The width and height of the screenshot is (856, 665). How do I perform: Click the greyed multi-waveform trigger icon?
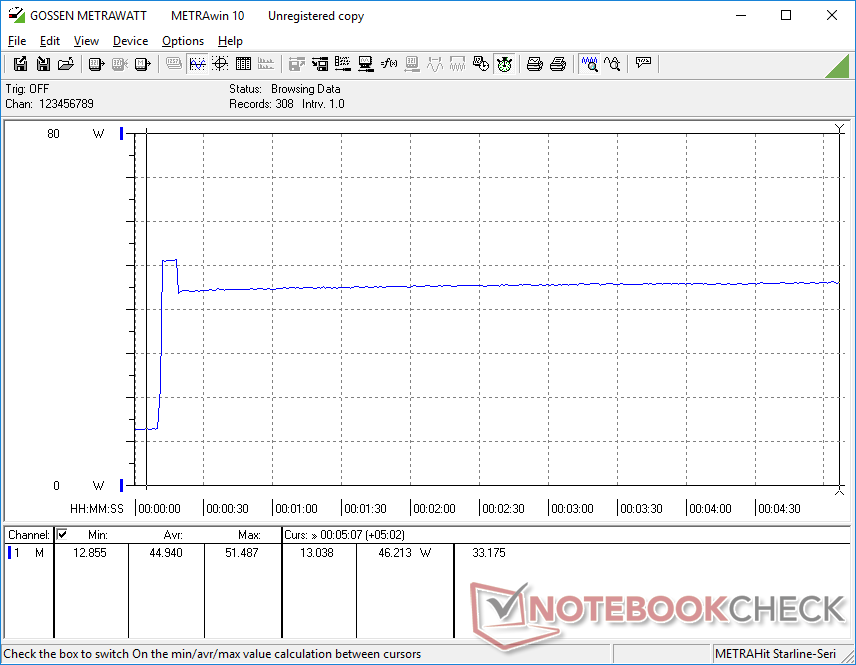457,64
